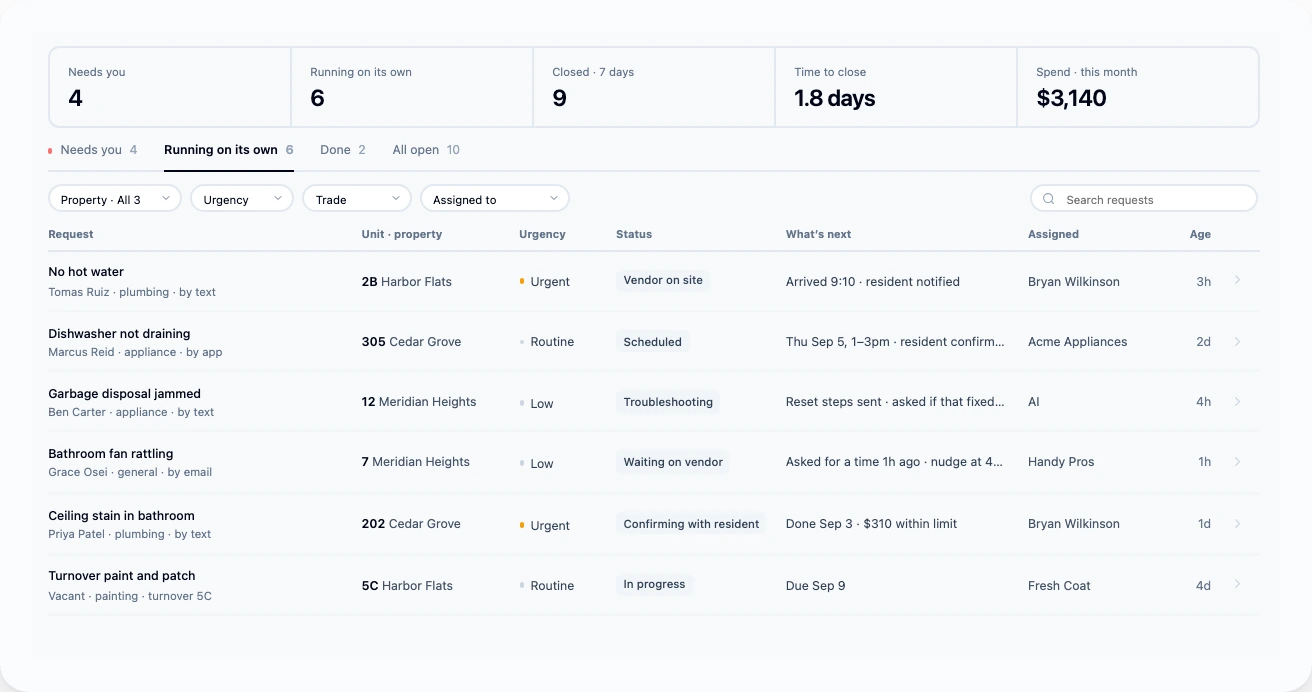The width and height of the screenshot is (1312, 692).
Task: Switch to the Needs you tab
Action: click(93, 150)
